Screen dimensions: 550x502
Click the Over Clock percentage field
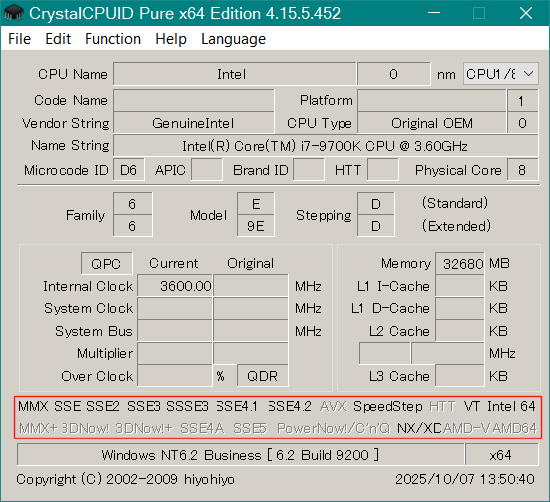coord(175,376)
